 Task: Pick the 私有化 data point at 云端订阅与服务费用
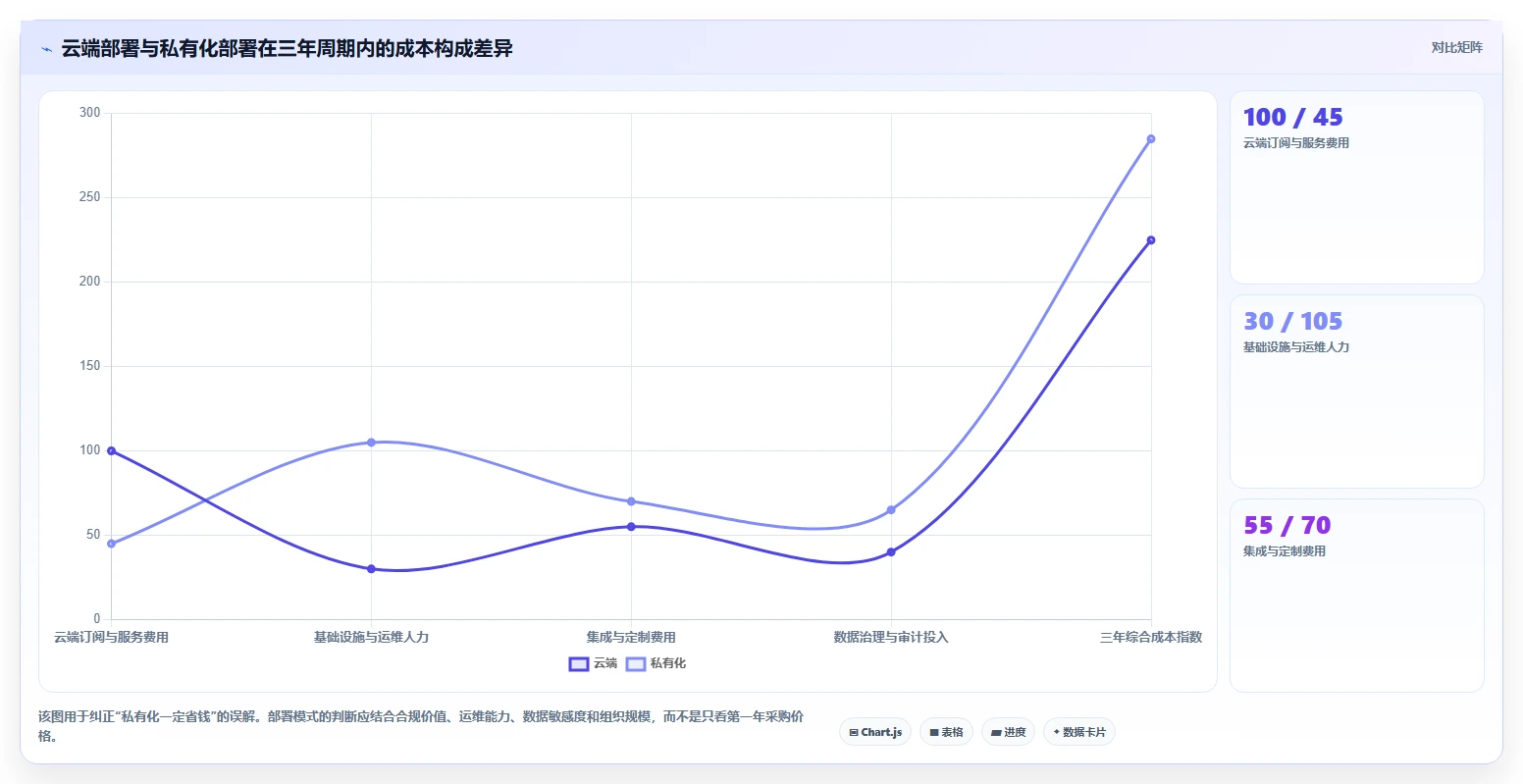[x=111, y=544]
